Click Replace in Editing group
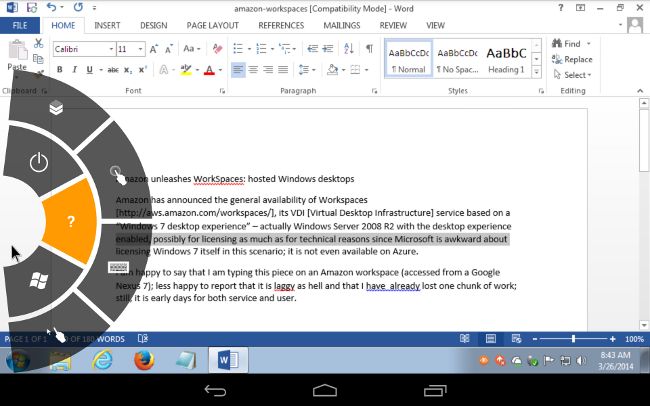The image size is (650, 406). coord(572,59)
